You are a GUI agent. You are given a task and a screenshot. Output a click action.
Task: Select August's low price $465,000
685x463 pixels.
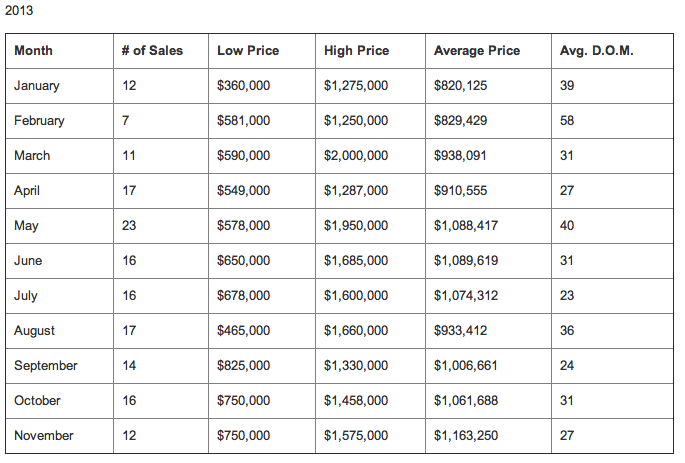click(x=243, y=331)
